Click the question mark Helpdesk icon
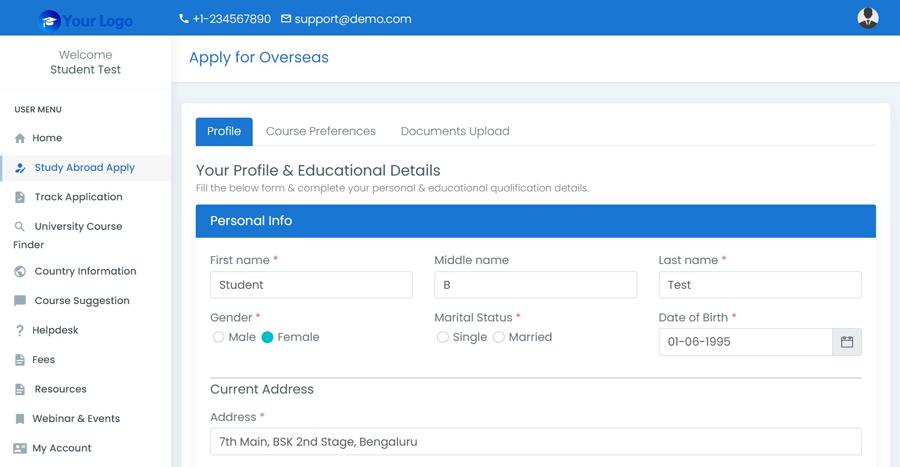The height and width of the screenshot is (467, 900). (x=20, y=330)
